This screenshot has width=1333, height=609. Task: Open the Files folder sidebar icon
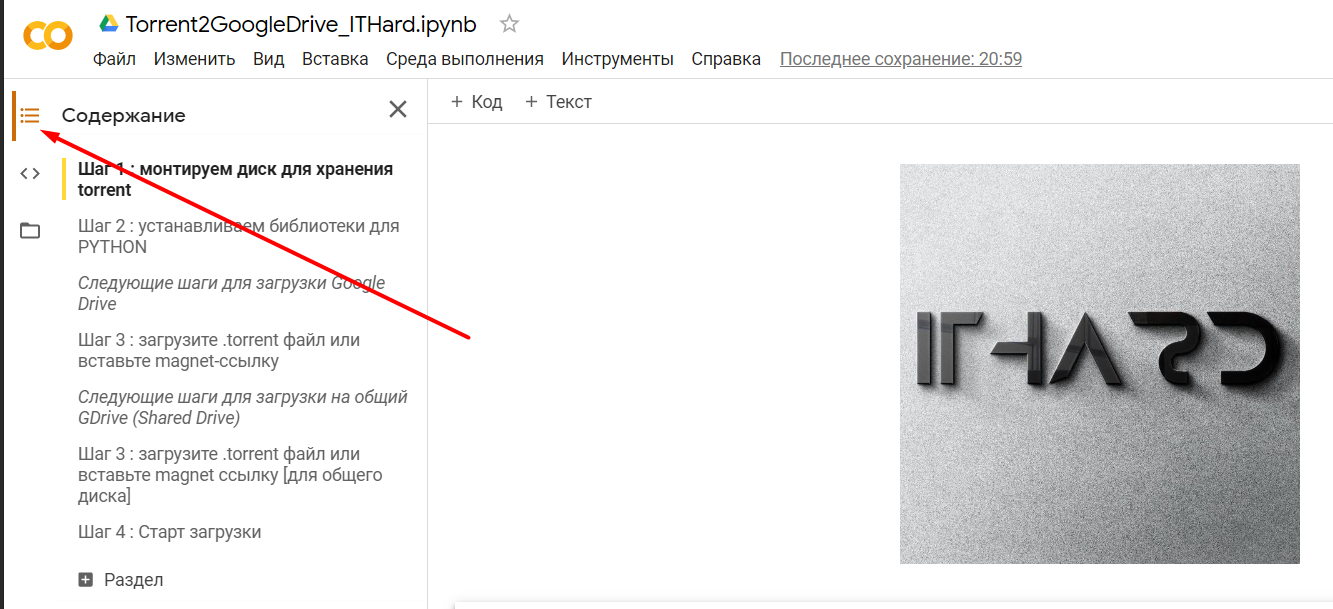(x=30, y=231)
